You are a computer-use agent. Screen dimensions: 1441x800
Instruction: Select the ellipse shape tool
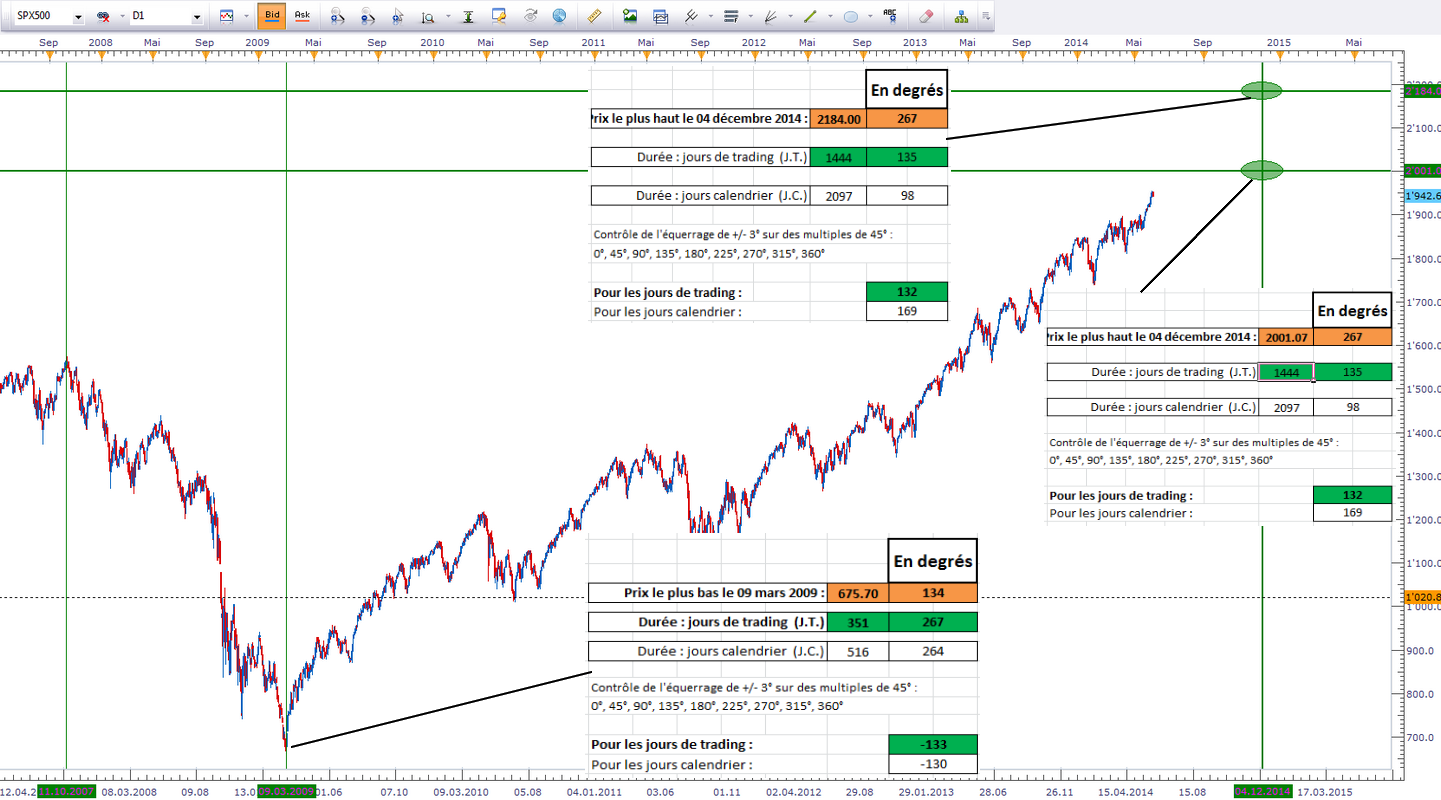click(851, 17)
